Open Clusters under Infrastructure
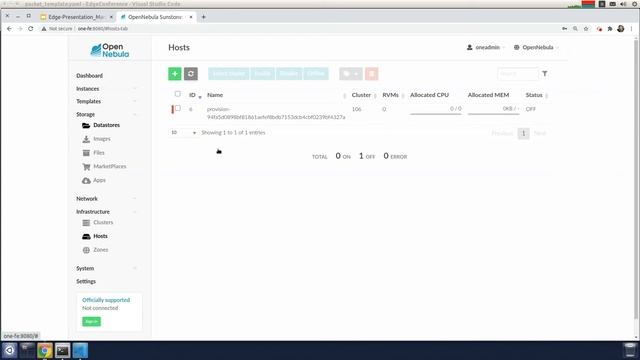Screen dimensions: 640x360 tap(98, 222)
